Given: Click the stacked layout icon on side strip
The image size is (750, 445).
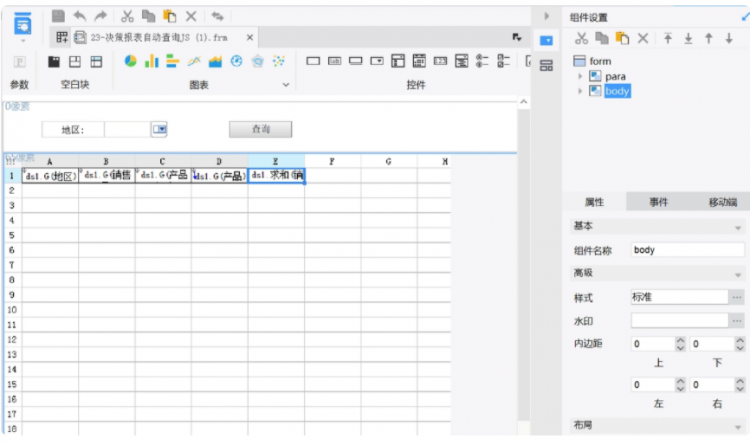Looking at the screenshot, I should point(546,65).
